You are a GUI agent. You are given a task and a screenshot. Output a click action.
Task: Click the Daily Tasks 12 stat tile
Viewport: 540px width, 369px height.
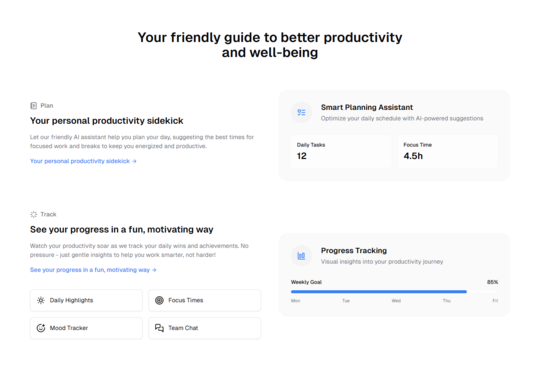click(x=341, y=152)
